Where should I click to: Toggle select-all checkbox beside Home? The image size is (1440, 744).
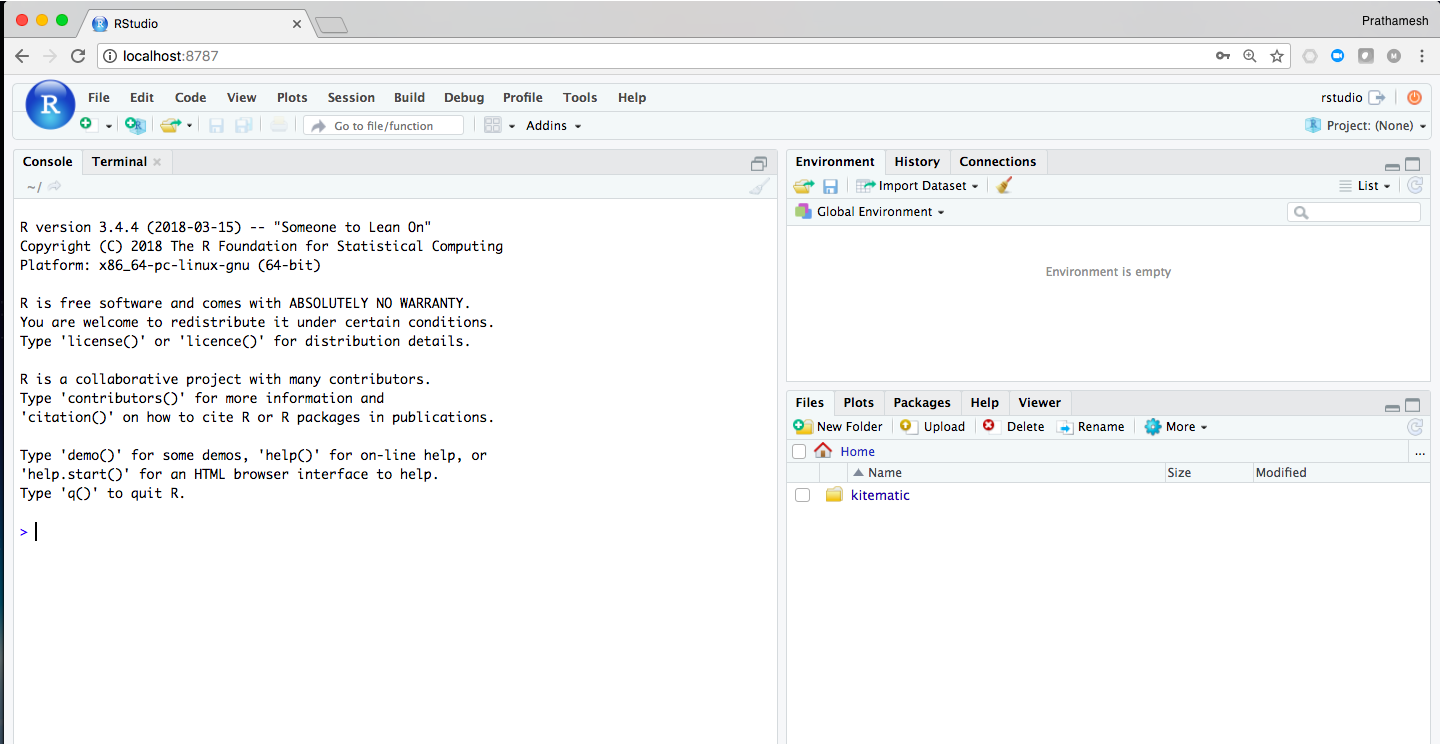click(x=799, y=452)
